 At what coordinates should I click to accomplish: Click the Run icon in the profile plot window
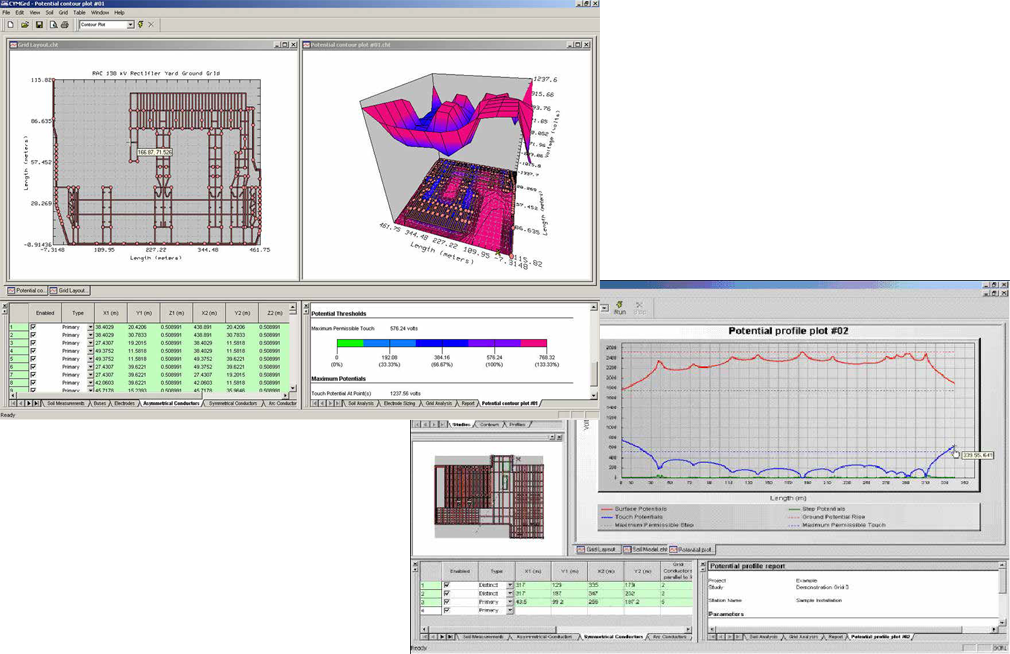pyautogui.click(x=620, y=308)
